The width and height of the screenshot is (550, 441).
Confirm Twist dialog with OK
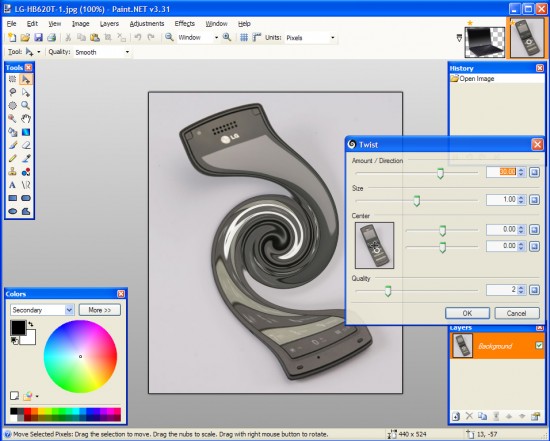(x=467, y=313)
